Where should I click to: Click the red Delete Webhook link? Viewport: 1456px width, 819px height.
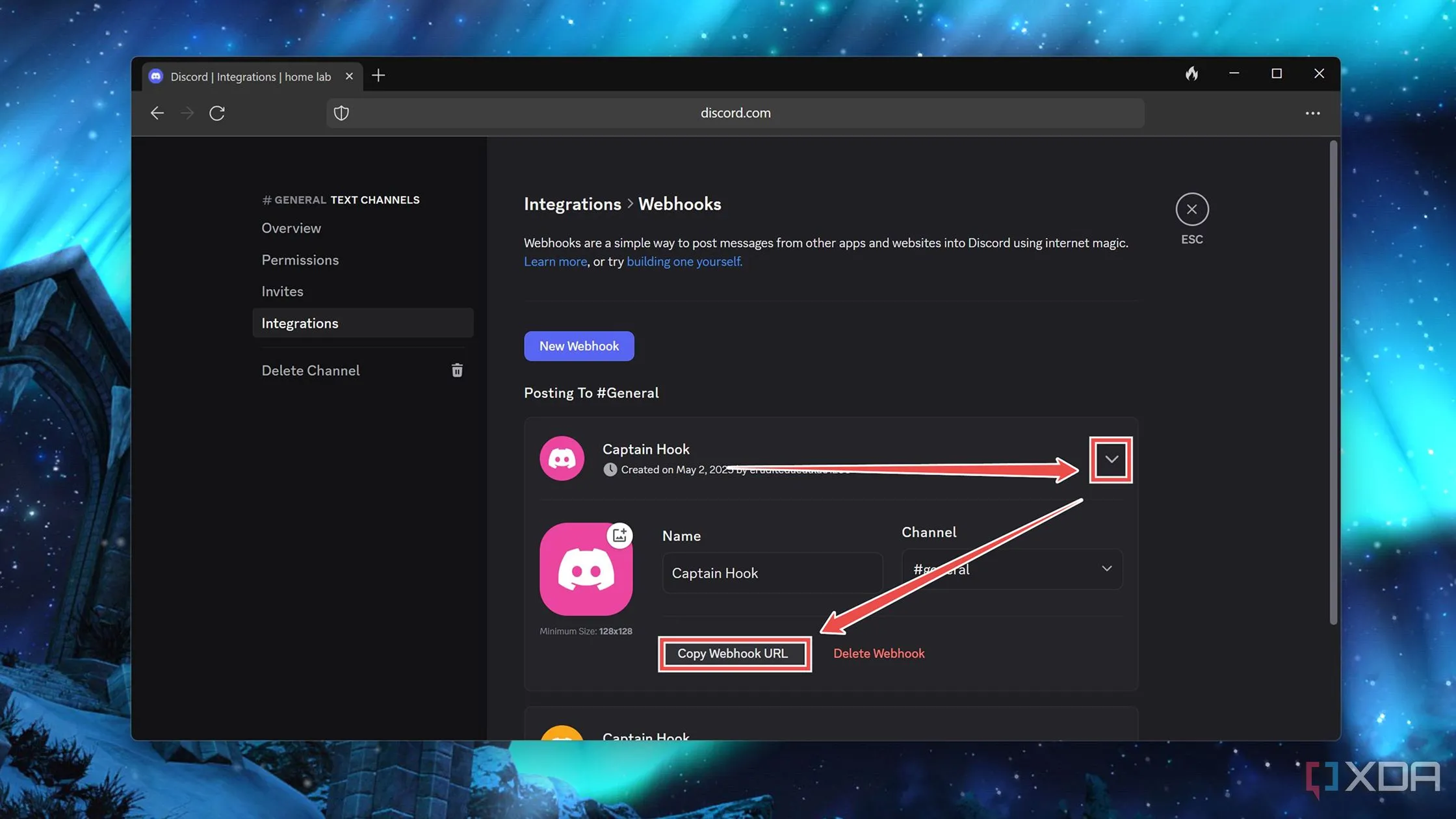[x=878, y=654]
